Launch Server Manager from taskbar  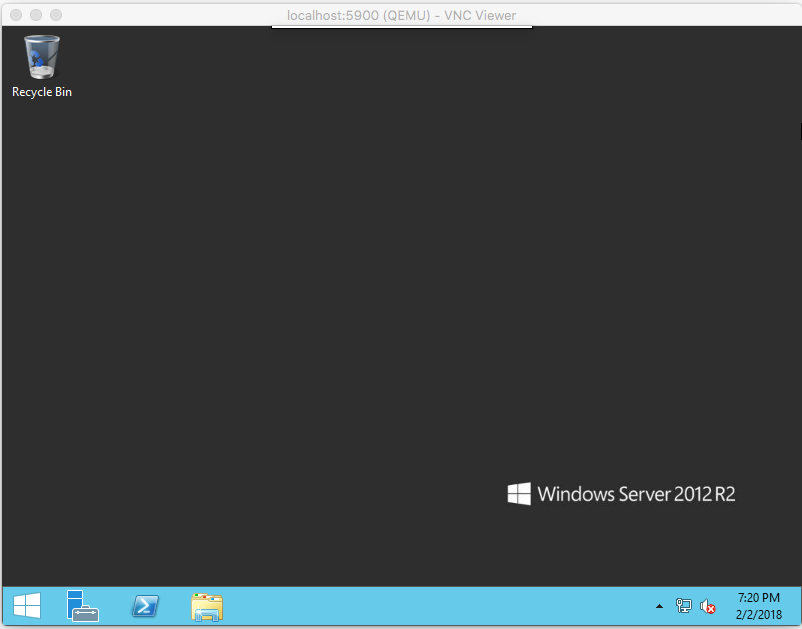point(82,606)
